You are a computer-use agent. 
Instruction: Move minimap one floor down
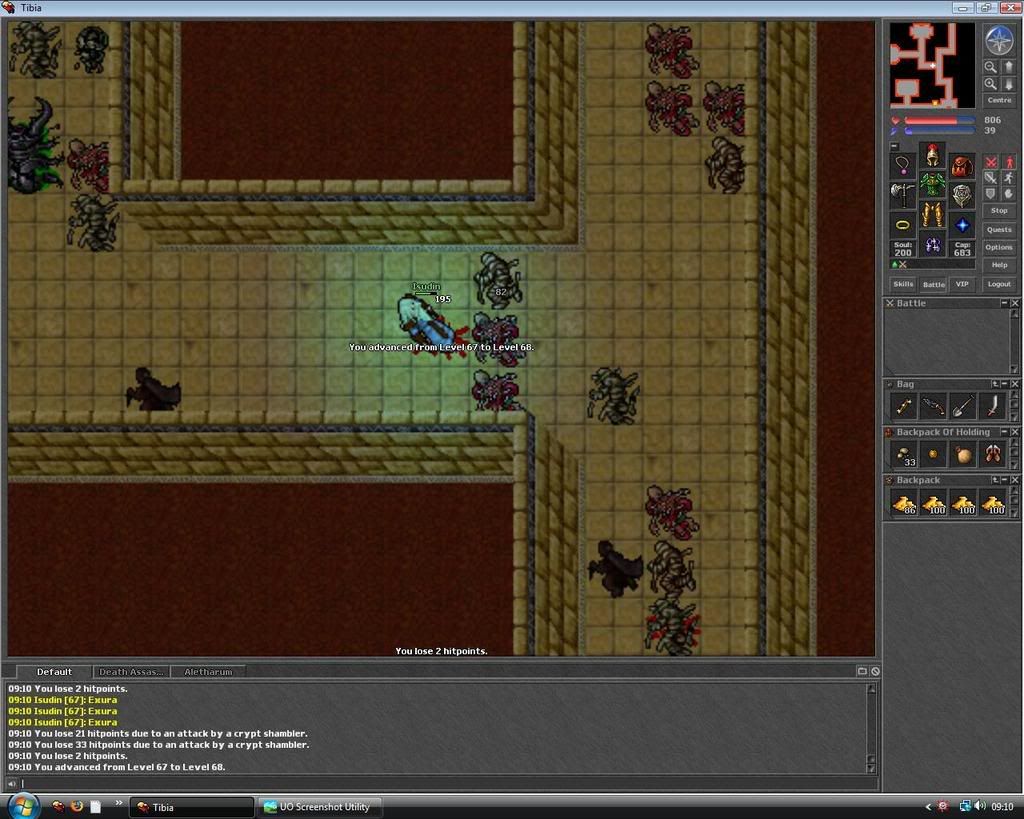[1008, 84]
